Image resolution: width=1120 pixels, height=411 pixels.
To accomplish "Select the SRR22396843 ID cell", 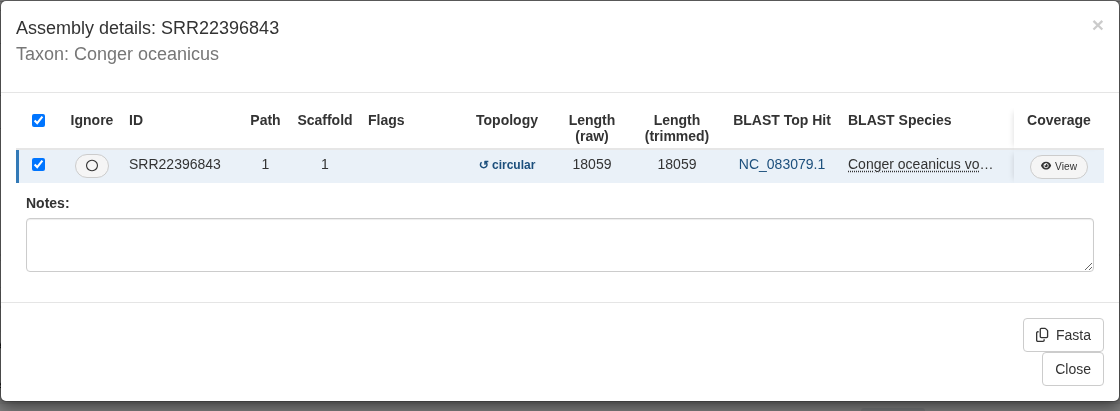I will coord(175,164).
